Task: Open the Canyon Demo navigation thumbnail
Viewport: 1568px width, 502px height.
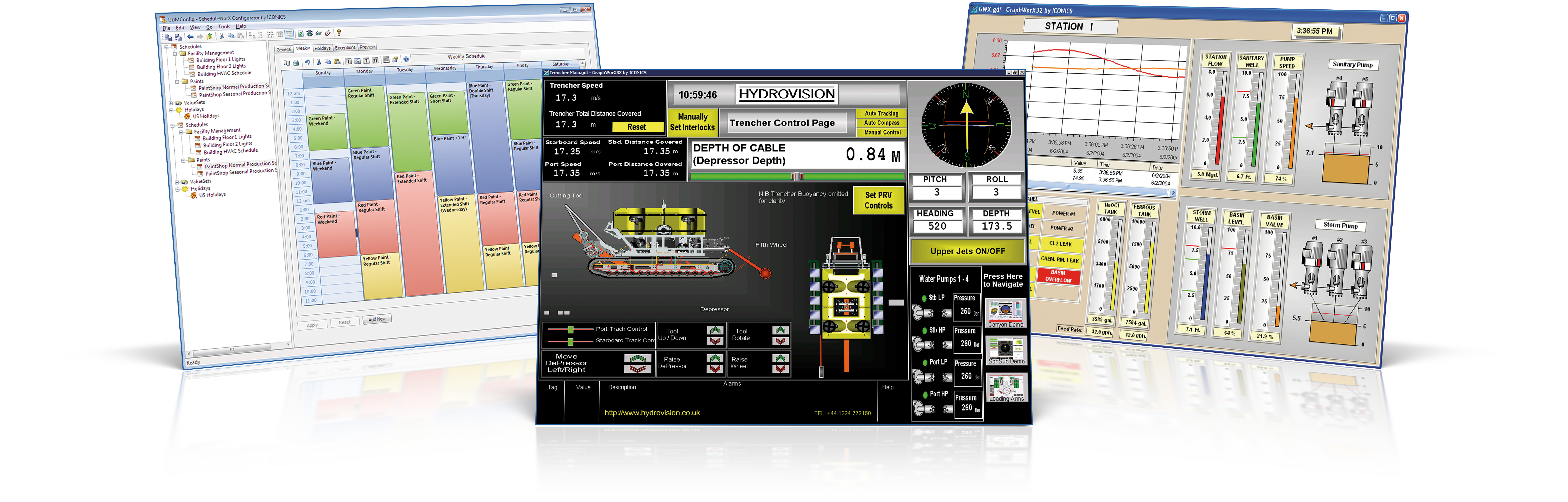Action: (1006, 313)
